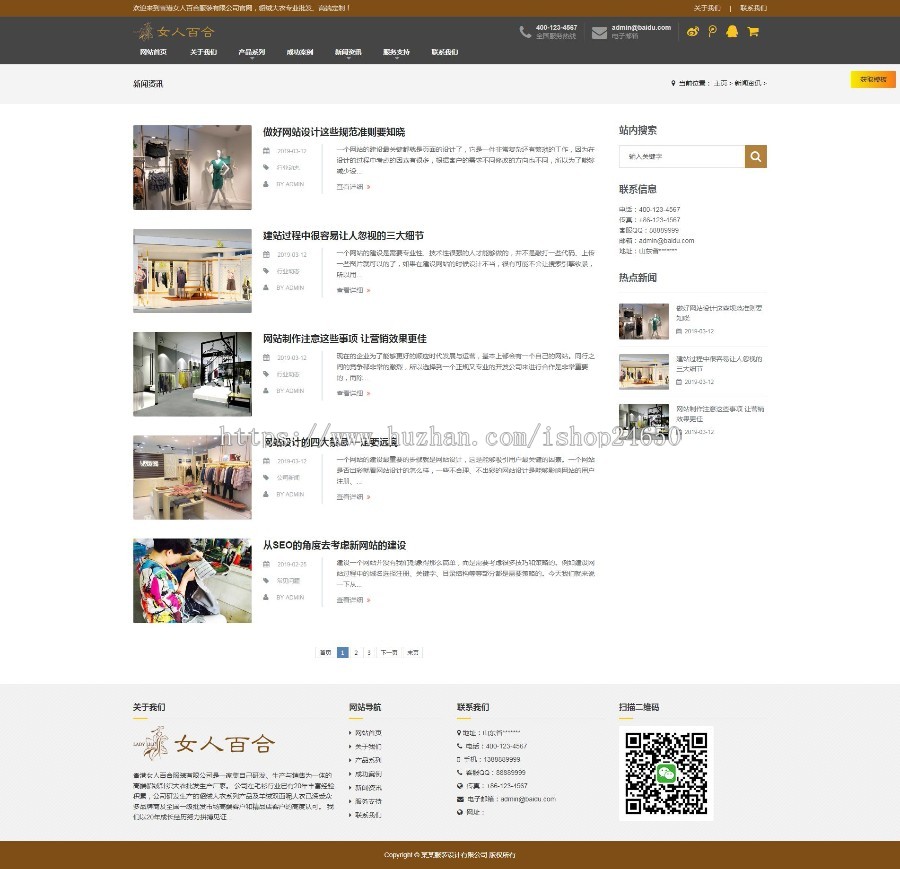Click the author icon of article 从SEO的角度去考虑新网站的建设
900x869 pixels.
(x=266, y=597)
